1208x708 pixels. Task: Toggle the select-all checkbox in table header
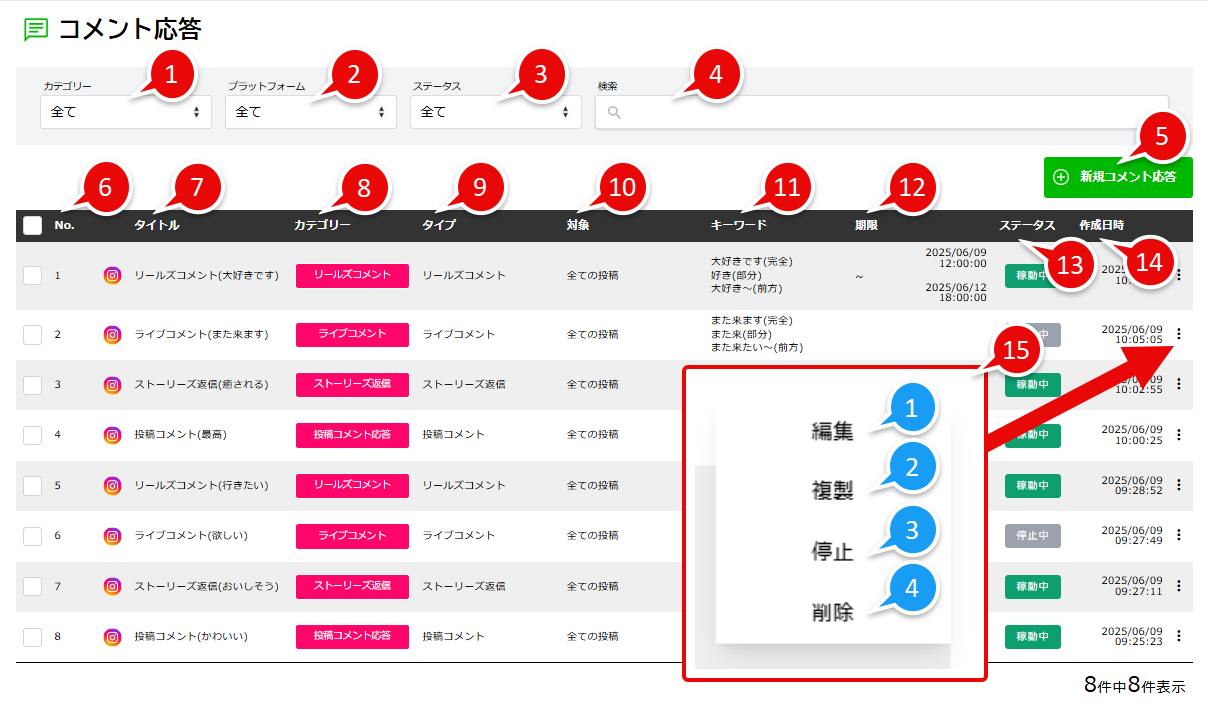pyautogui.click(x=33, y=226)
